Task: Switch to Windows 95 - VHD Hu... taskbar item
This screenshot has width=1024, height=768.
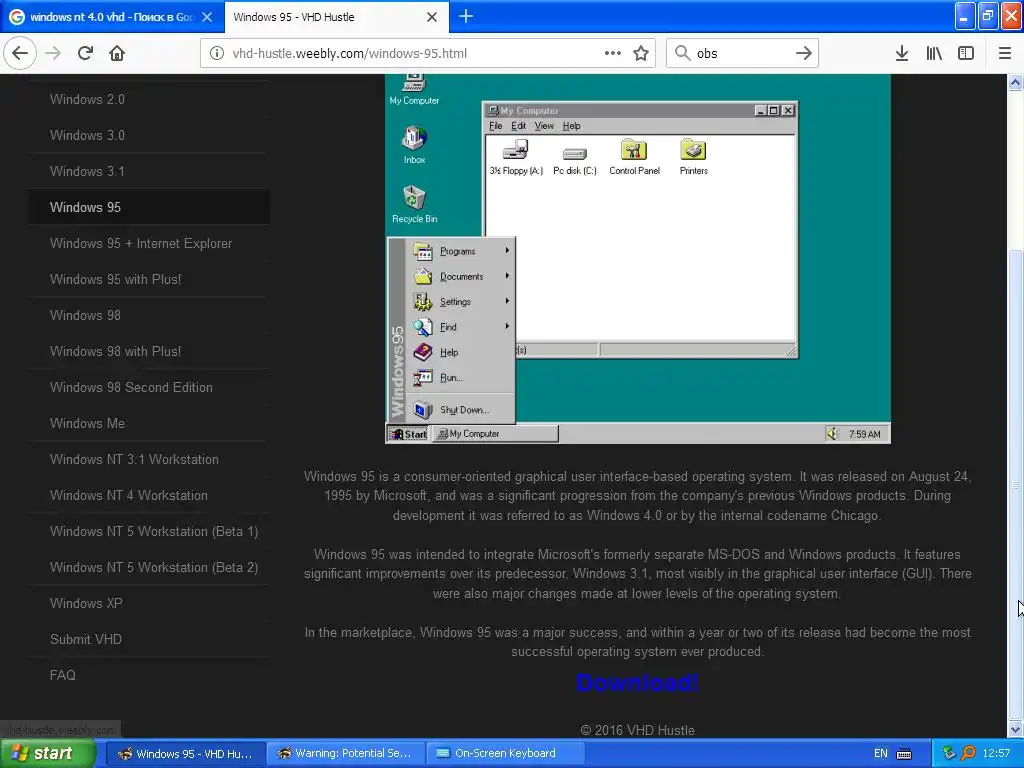Action: point(185,754)
